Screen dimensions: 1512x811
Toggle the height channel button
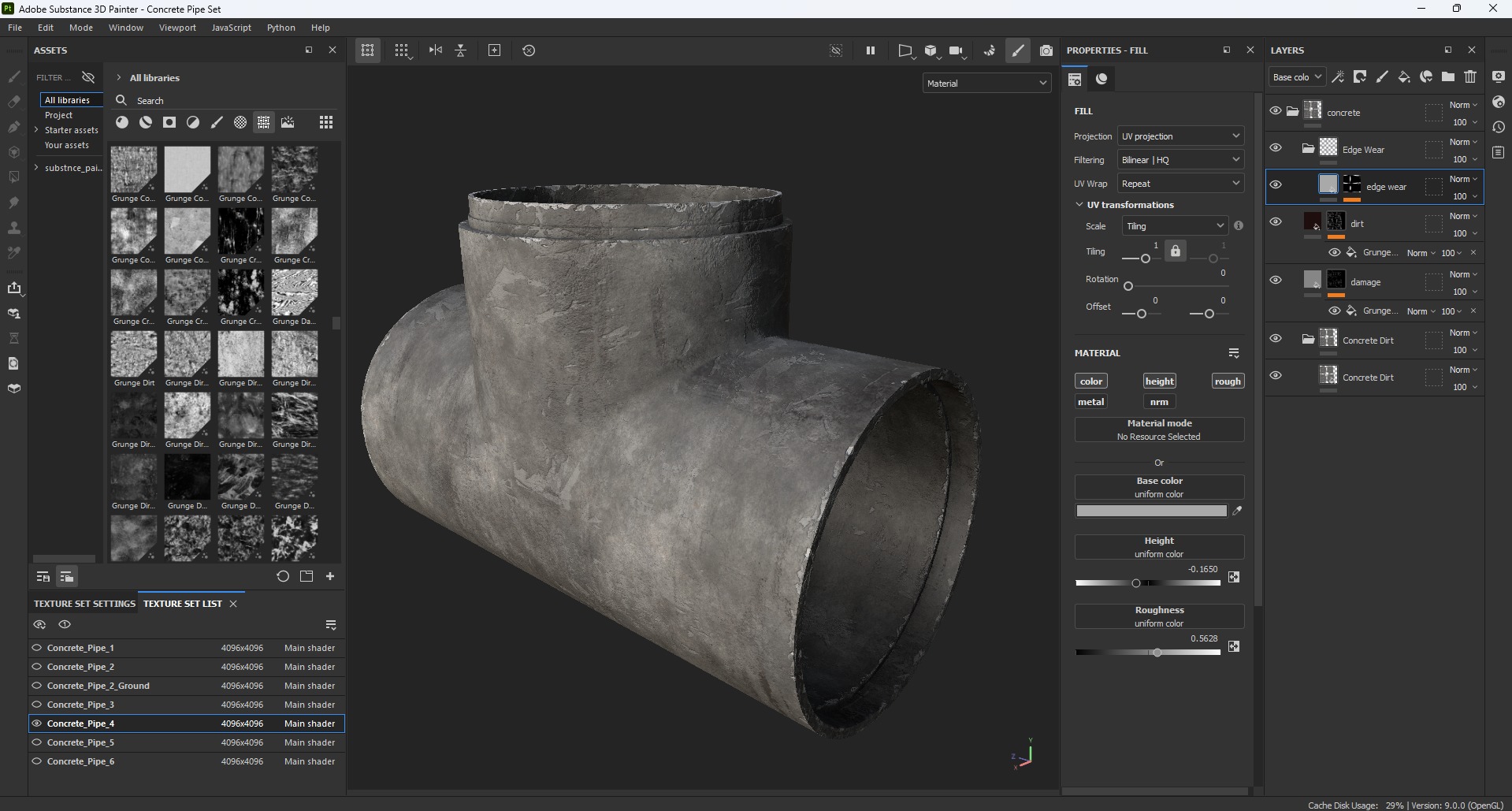tap(1160, 381)
